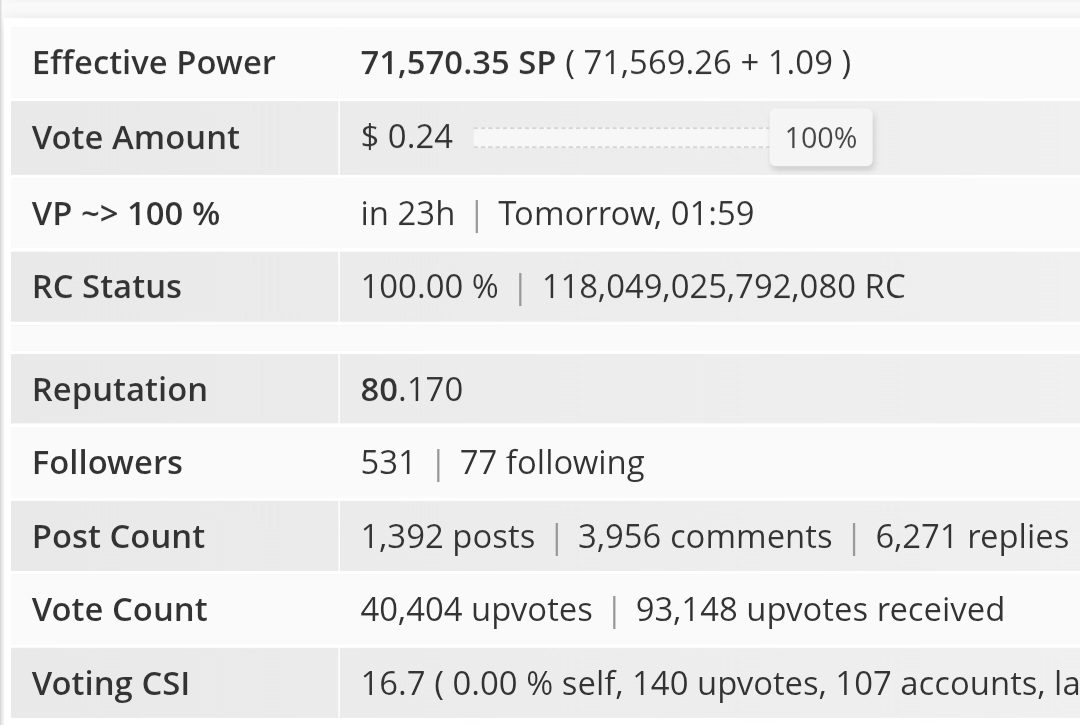Open the 77 following list
The height and width of the screenshot is (725, 1080).
(552, 463)
